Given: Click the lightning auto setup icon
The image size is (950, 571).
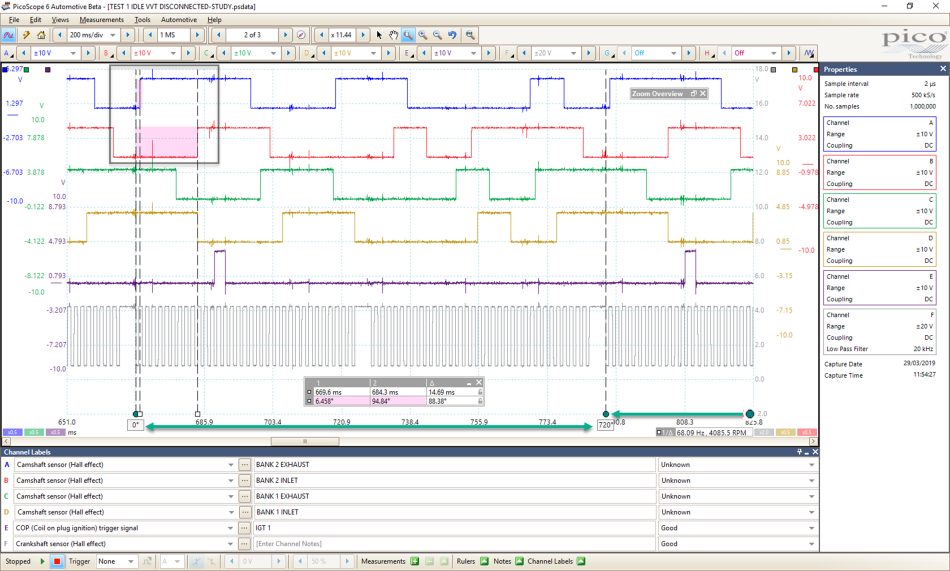Looking at the screenshot, I should click(26, 35).
